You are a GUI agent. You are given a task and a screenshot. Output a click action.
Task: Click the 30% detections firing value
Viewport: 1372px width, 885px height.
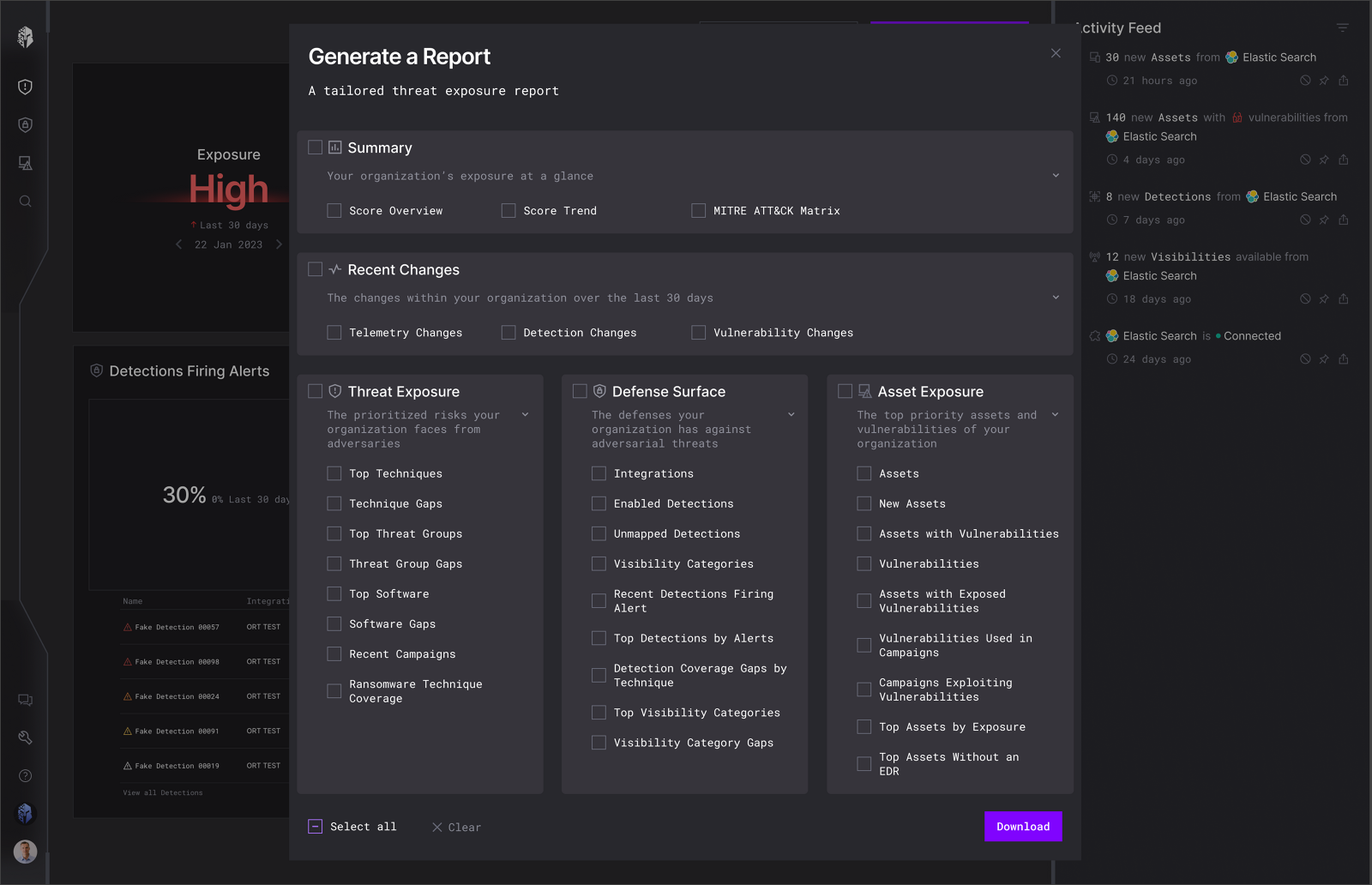(x=184, y=495)
